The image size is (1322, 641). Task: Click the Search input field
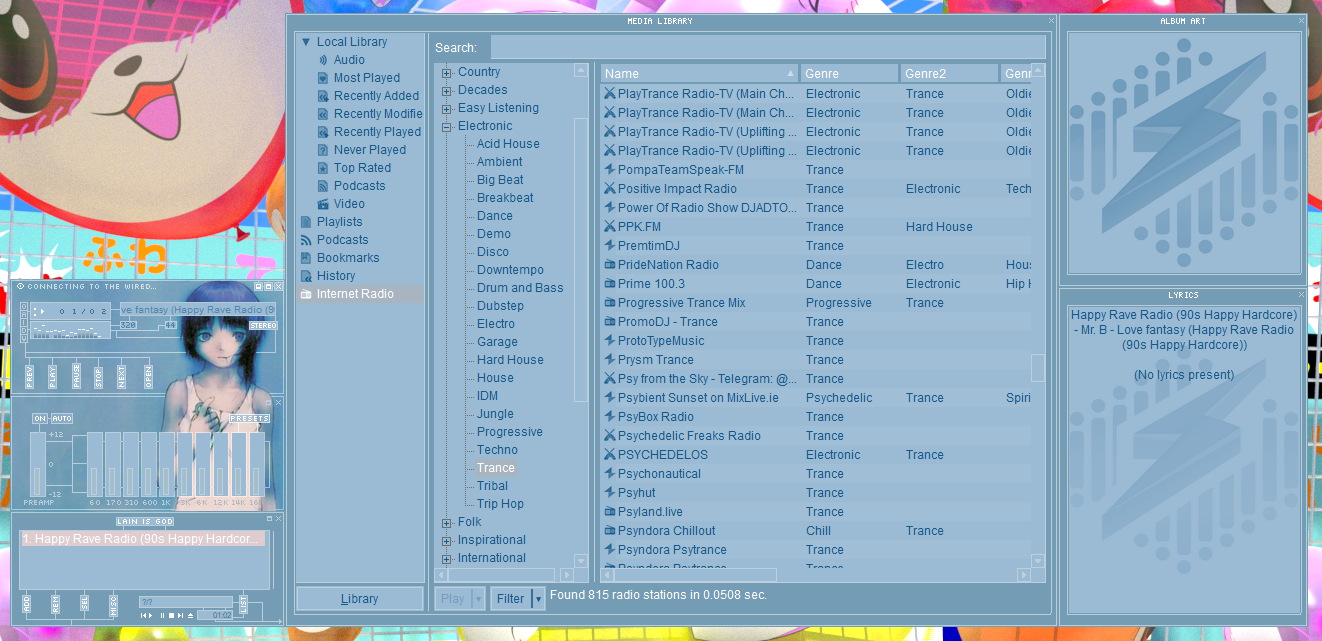coord(767,48)
